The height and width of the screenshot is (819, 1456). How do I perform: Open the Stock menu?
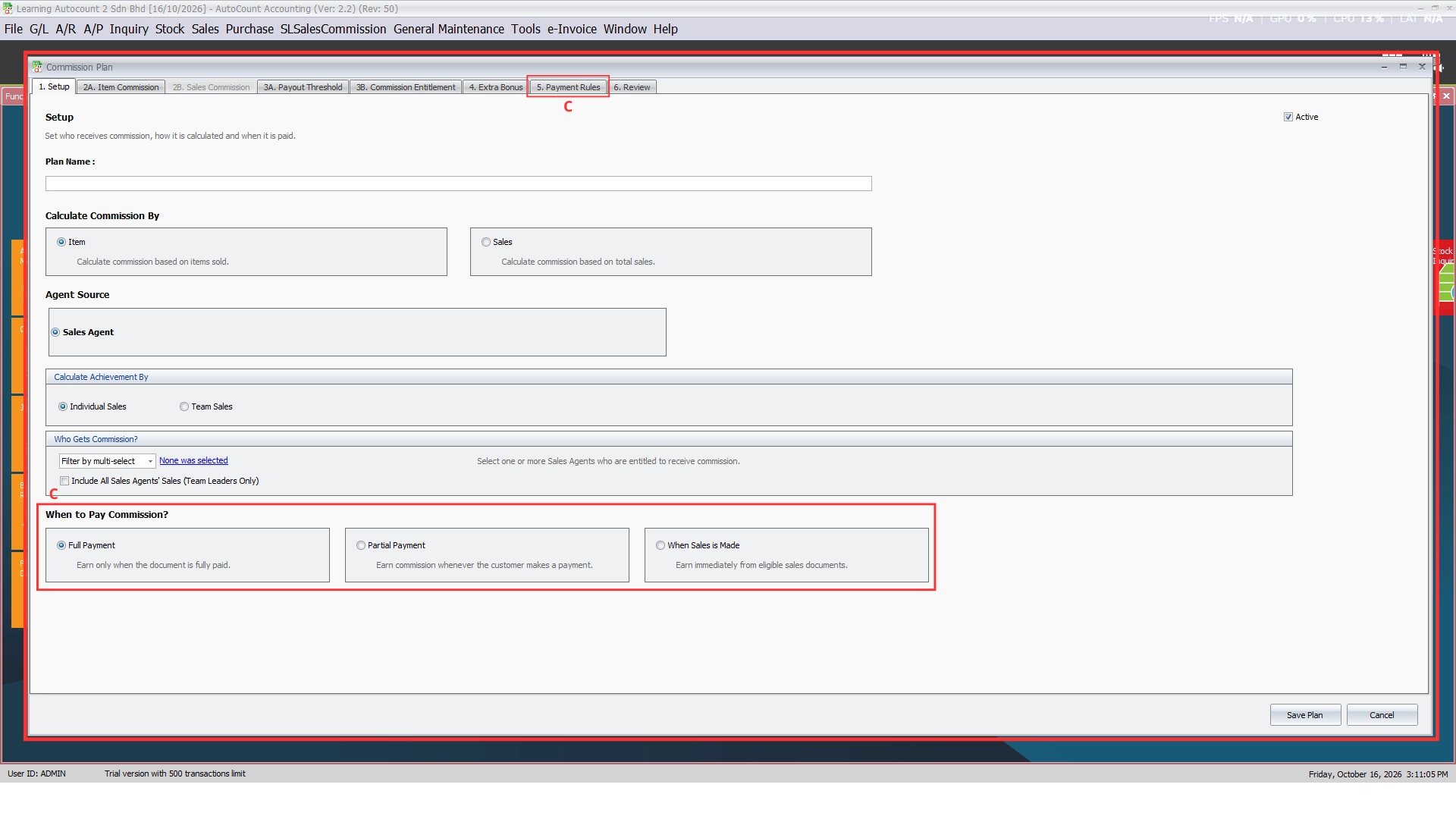(x=170, y=29)
